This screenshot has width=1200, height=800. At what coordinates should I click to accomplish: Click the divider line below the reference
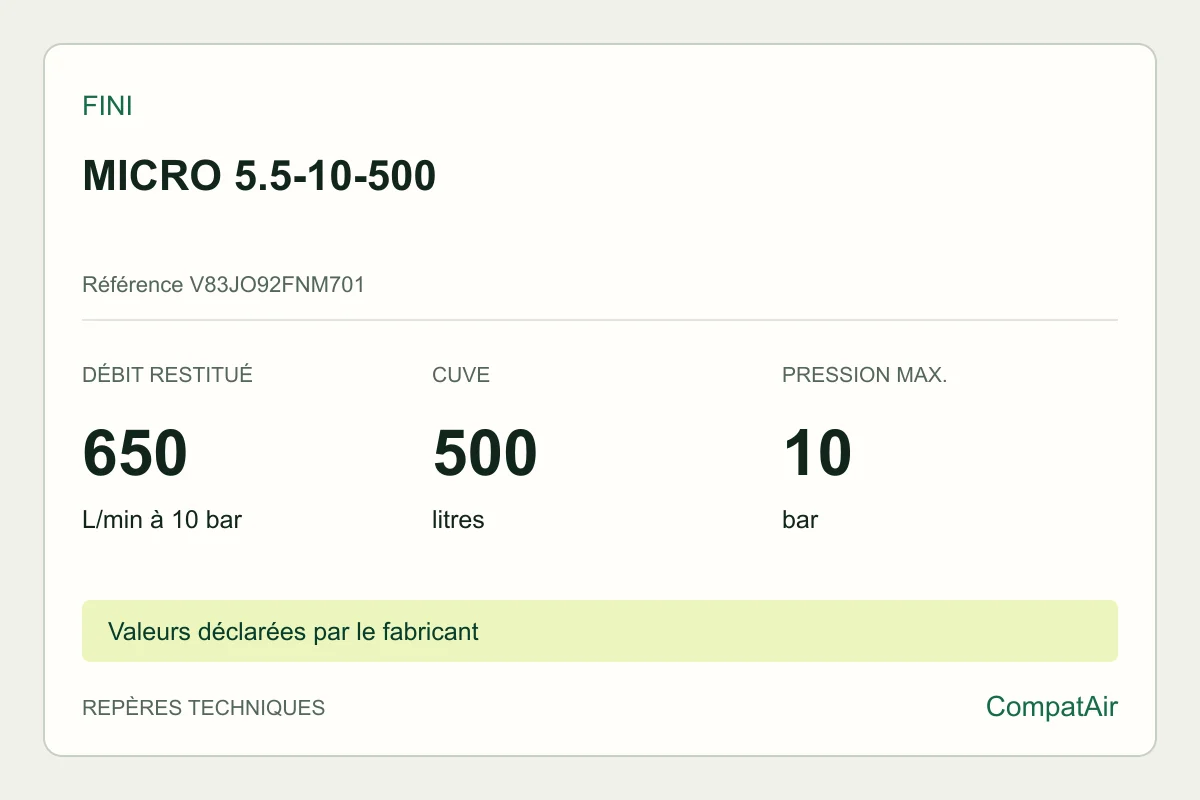tap(600, 320)
